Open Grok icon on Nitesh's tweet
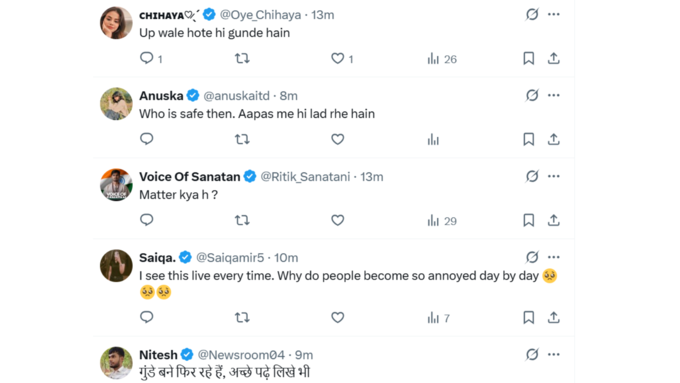The height and width of the screenshot is (383, 680). 532,354
